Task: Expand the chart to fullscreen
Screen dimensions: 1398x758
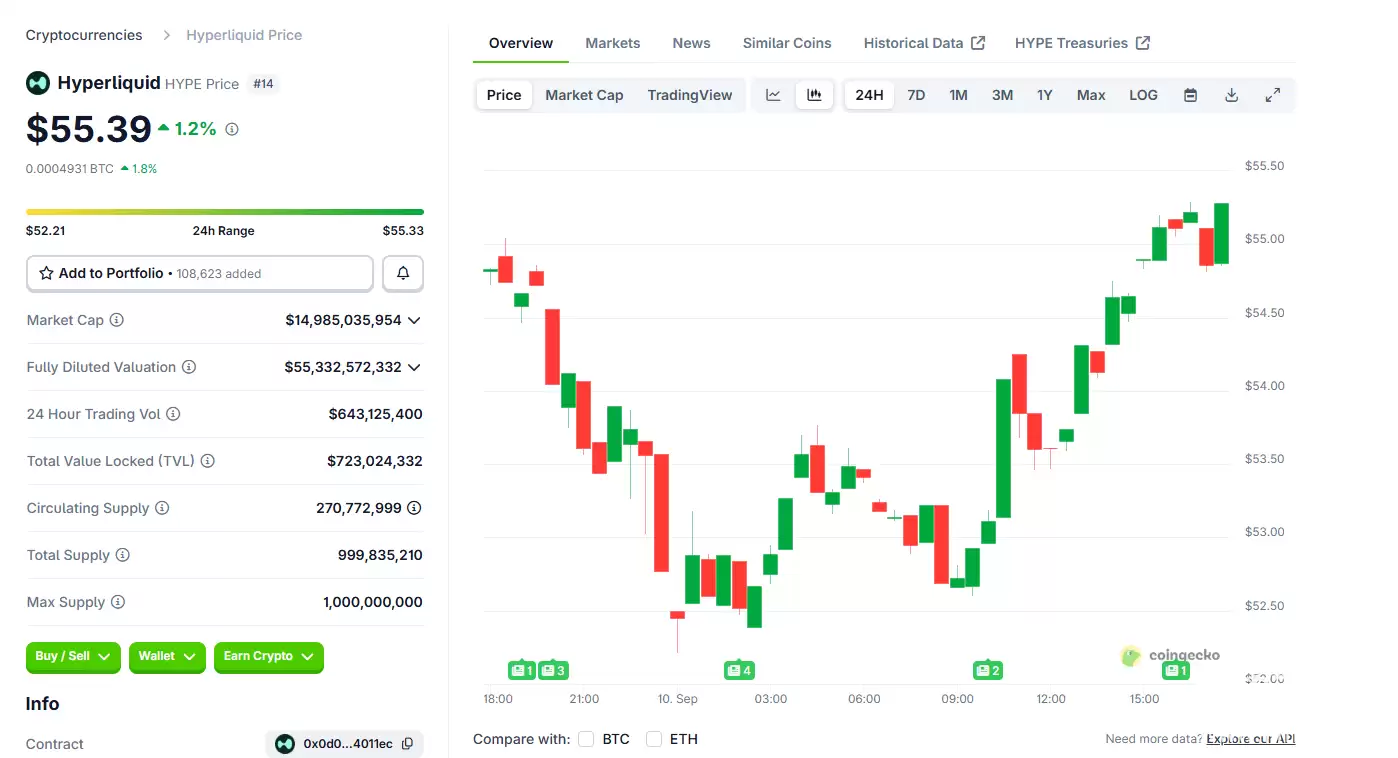Action: coord(1272,95)
